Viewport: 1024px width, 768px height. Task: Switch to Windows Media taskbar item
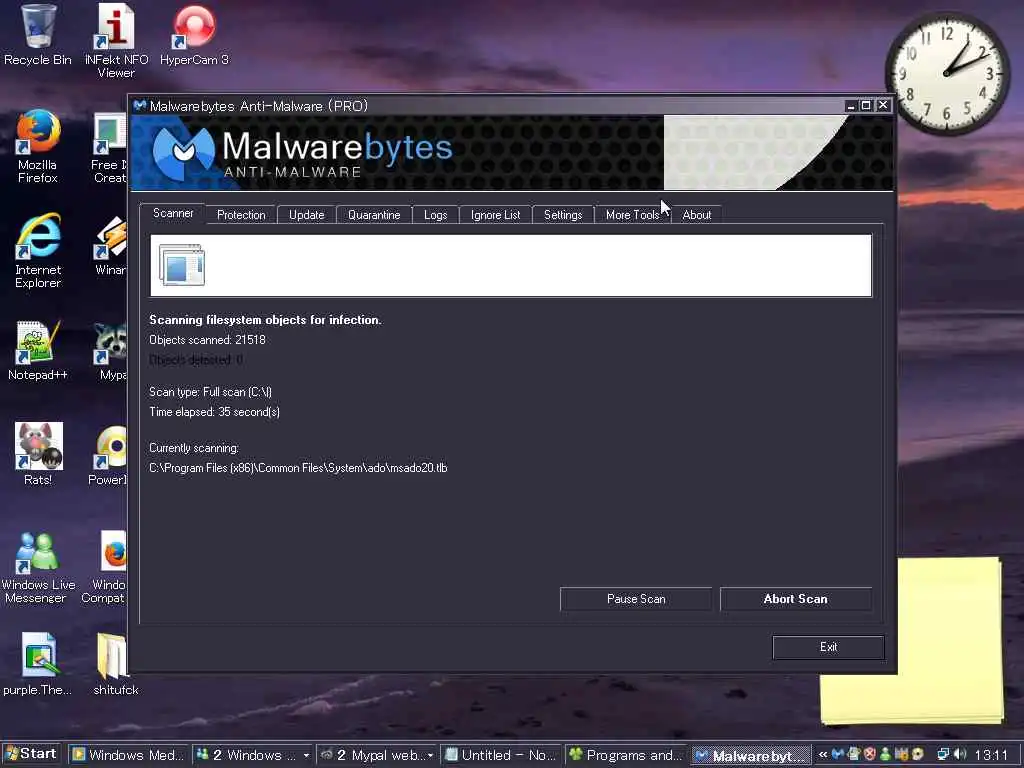pos(128,755)
